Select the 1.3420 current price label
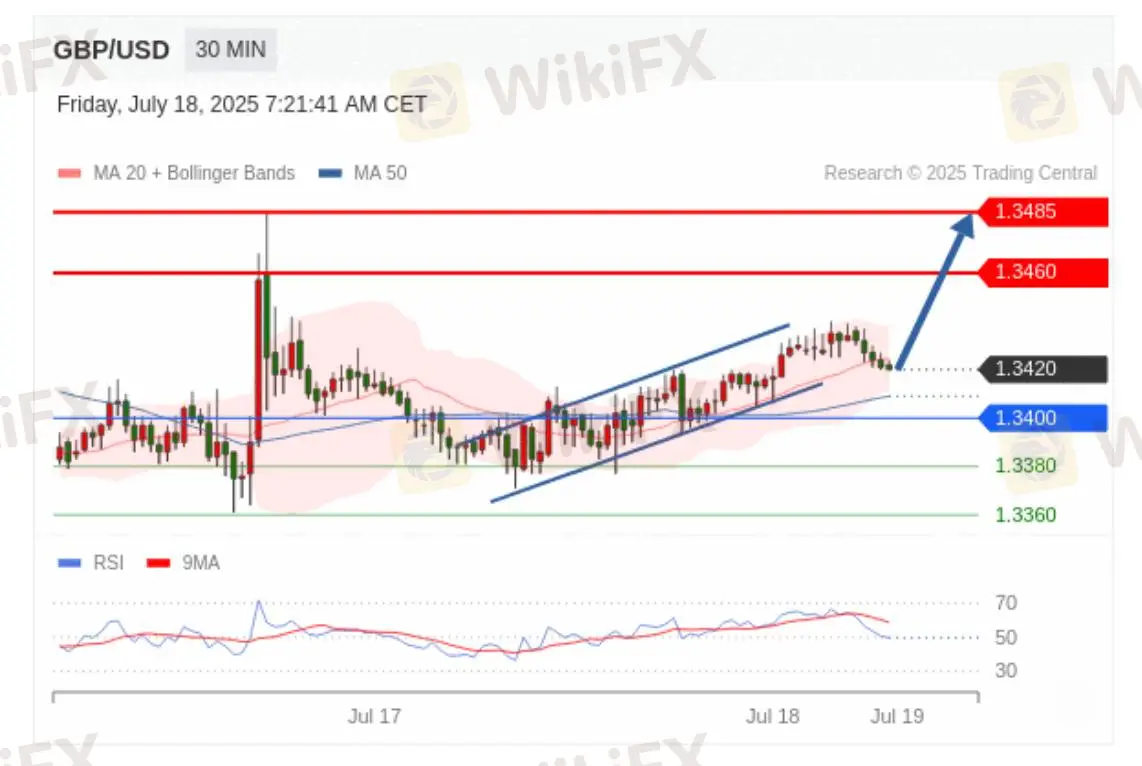 tap(1042, 369)
